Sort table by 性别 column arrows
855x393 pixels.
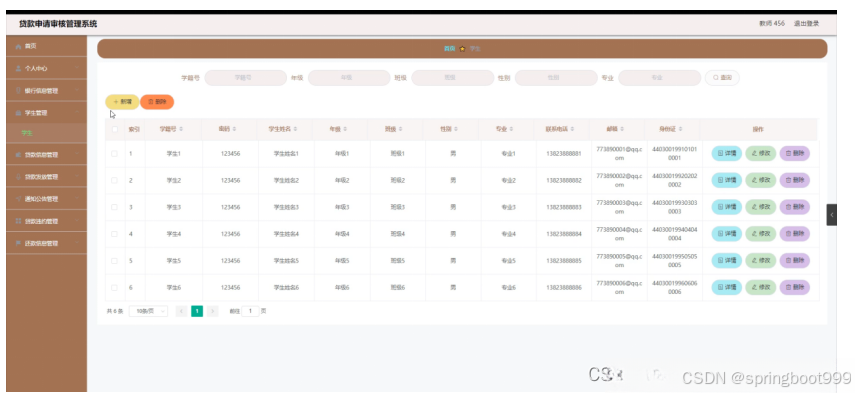[x=456, y=129]
